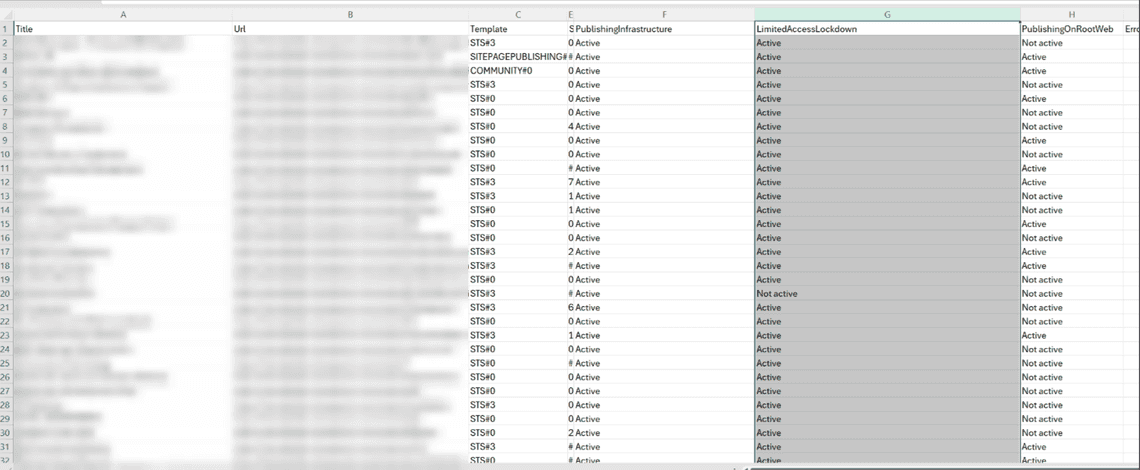Image resolution: width=1140 pixels, height=470 pixels.
Task: Select row 24 header
Action: 7,349
